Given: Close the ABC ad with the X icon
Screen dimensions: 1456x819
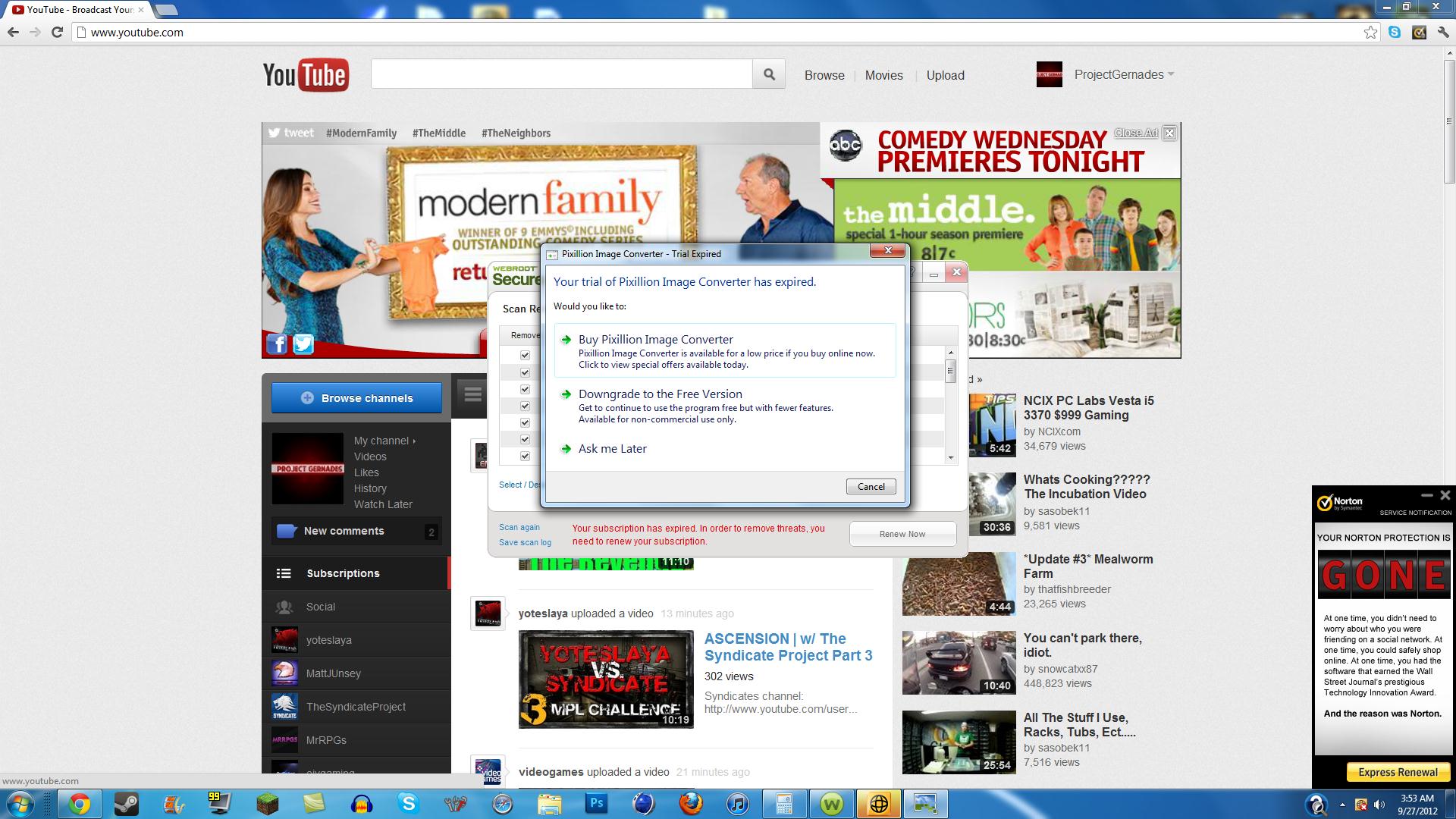Looking at the screenshot, I should [1169, 133].
